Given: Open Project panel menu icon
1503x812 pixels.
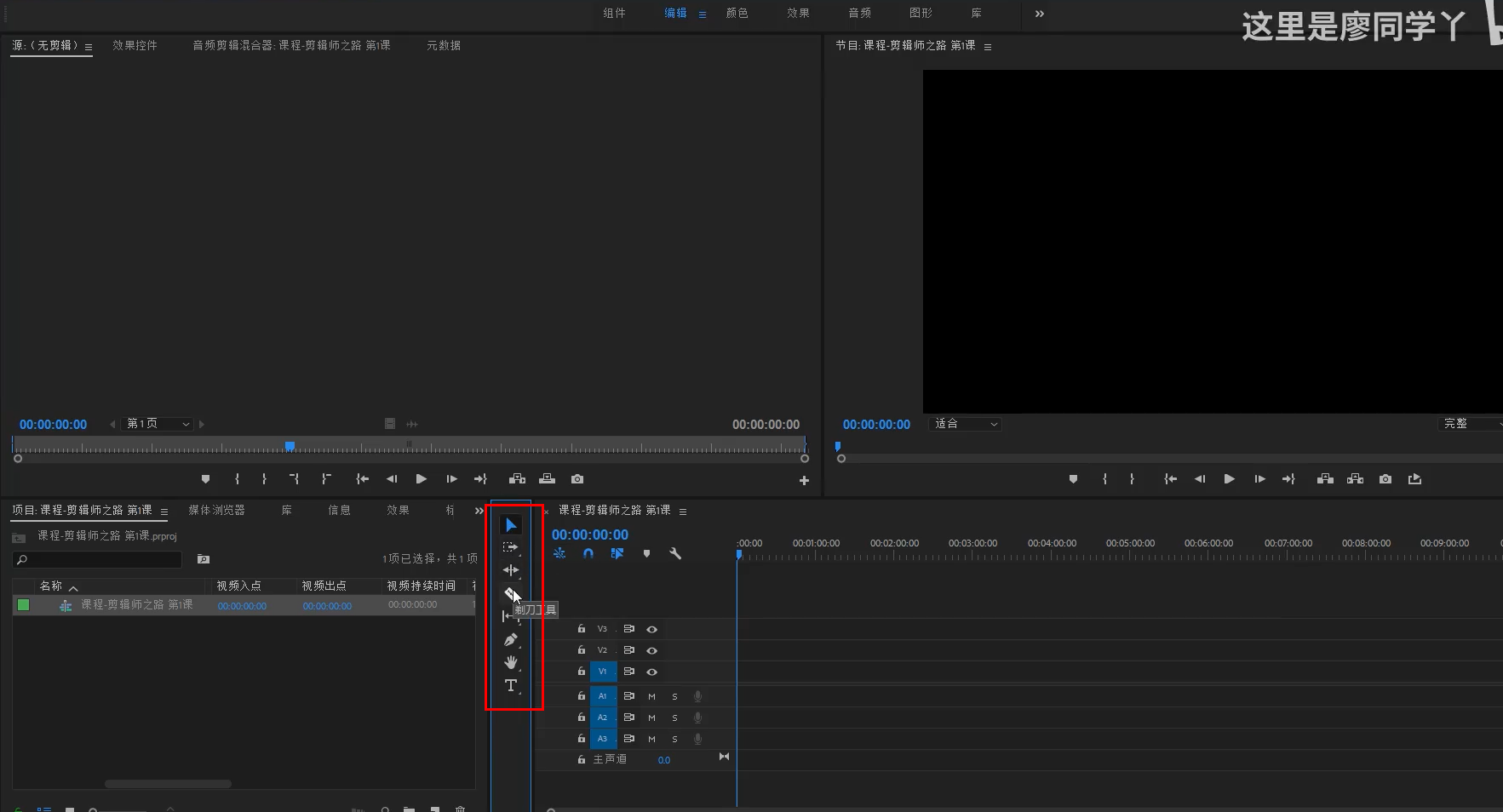Looking at the screenshot, I should 164,512.
